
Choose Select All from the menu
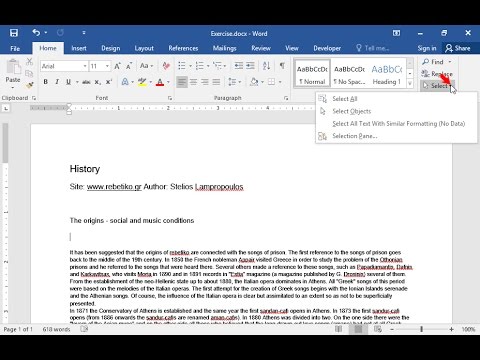(396, 99)
